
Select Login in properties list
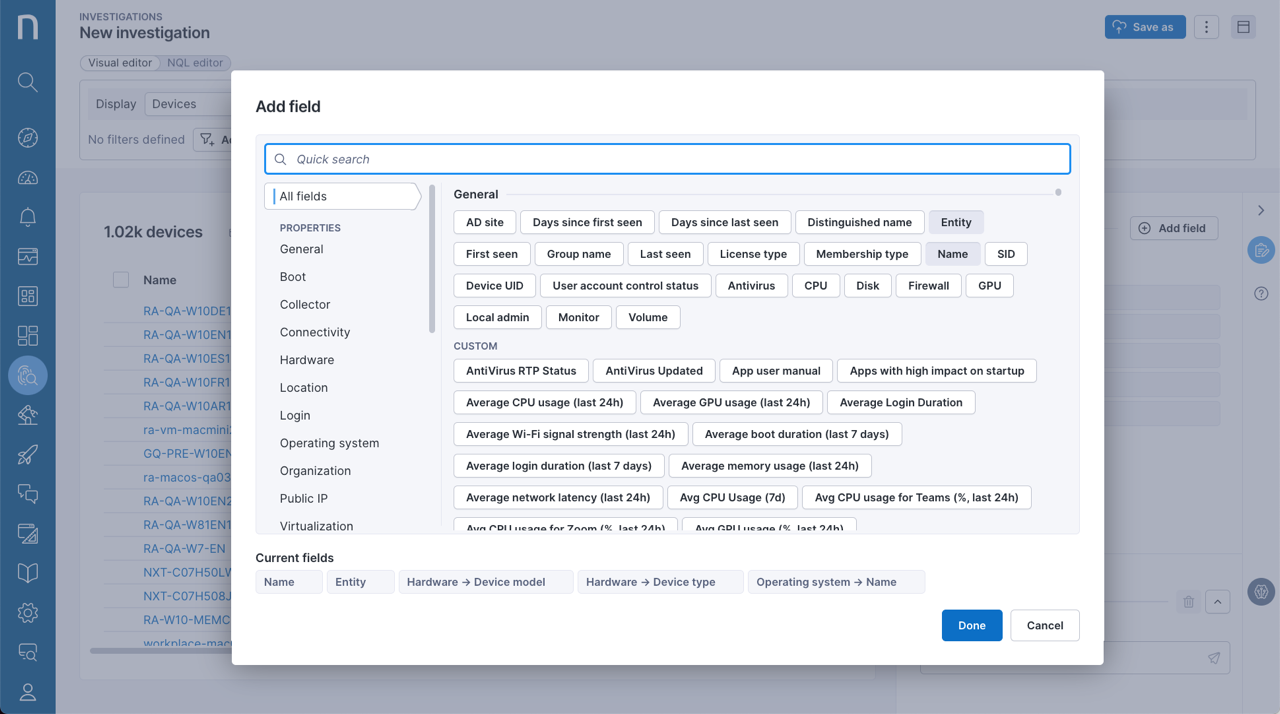(295, 415)
